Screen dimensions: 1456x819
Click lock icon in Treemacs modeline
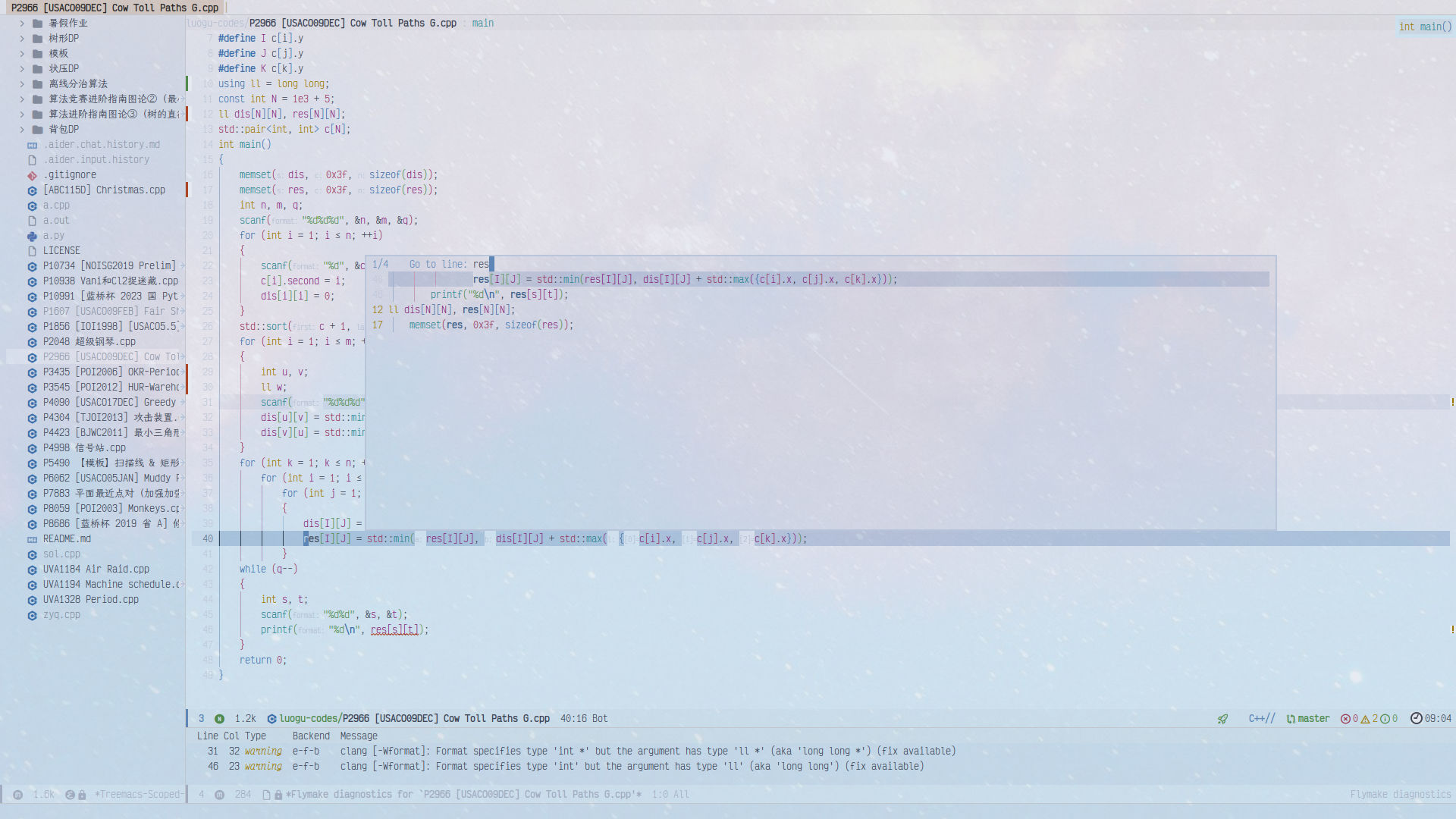[x=82, y=795]
